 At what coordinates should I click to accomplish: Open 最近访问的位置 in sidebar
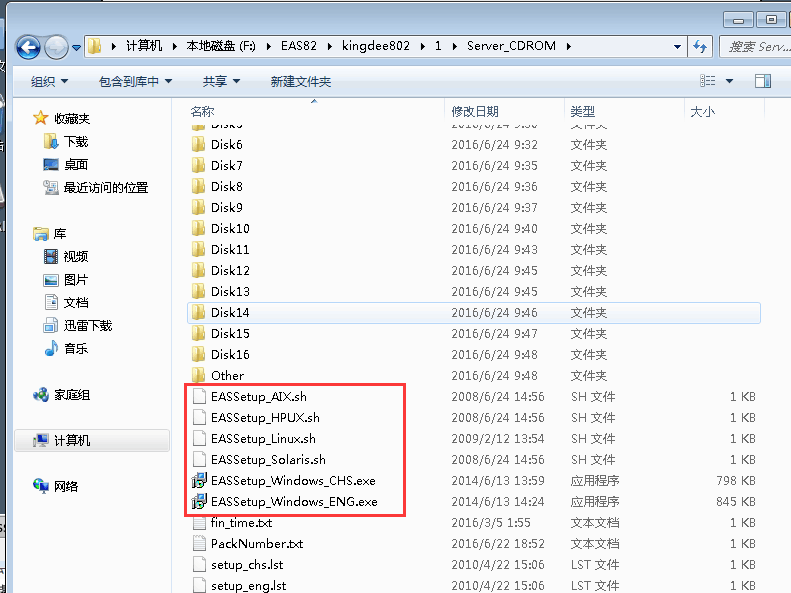point(106,188)
